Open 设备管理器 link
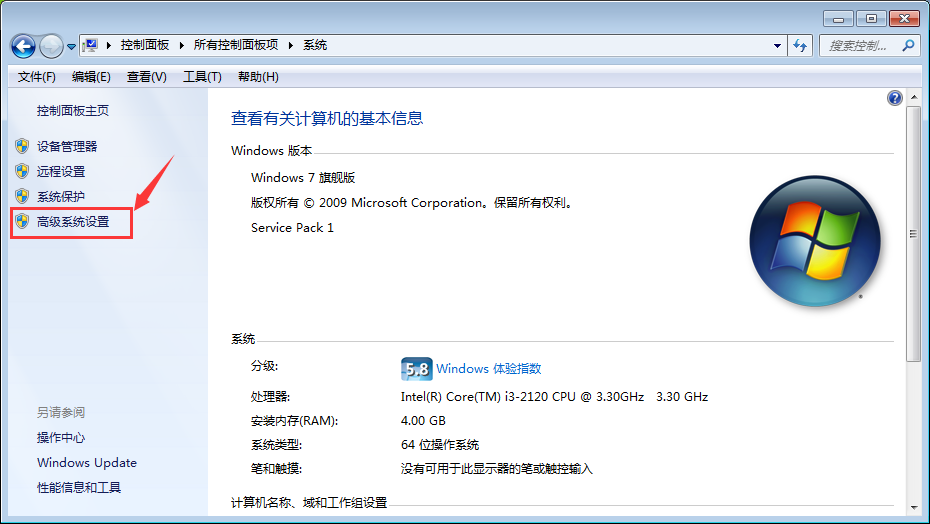 (67, 147)
